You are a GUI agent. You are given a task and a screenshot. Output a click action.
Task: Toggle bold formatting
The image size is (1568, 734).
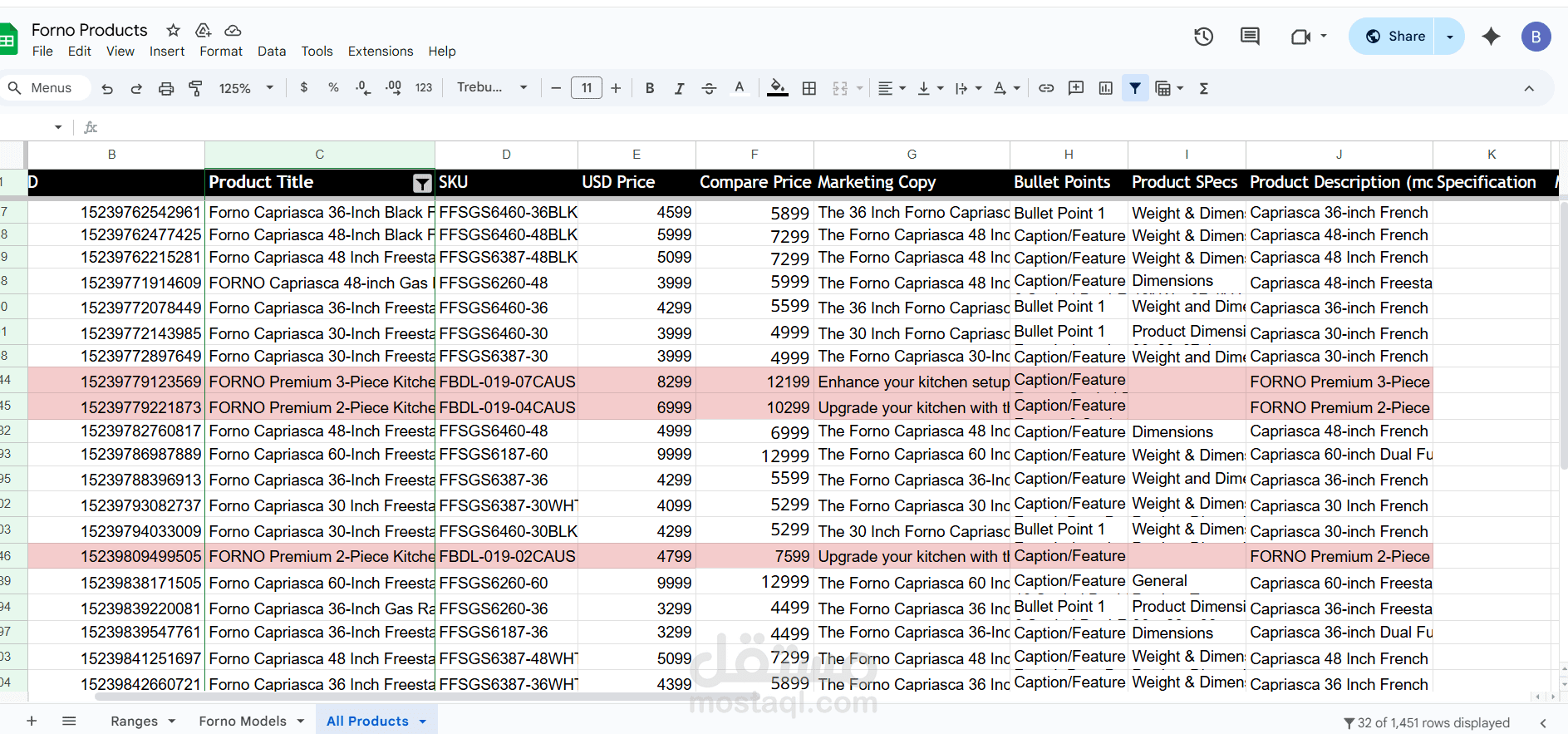650,88
